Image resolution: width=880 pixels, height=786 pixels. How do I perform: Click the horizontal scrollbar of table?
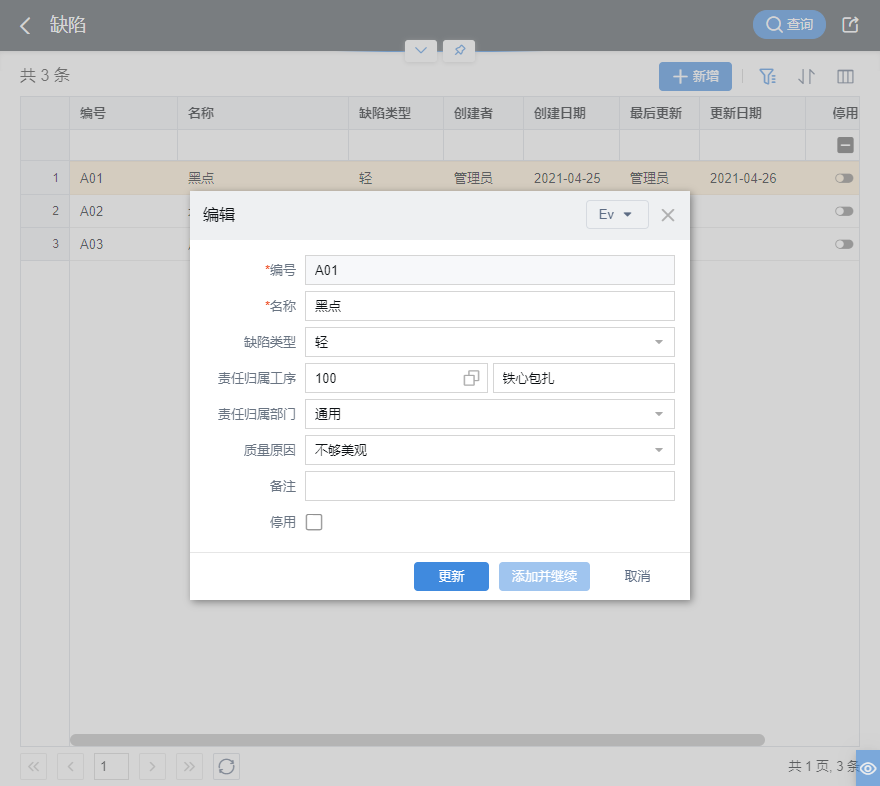tap(417, 740)
